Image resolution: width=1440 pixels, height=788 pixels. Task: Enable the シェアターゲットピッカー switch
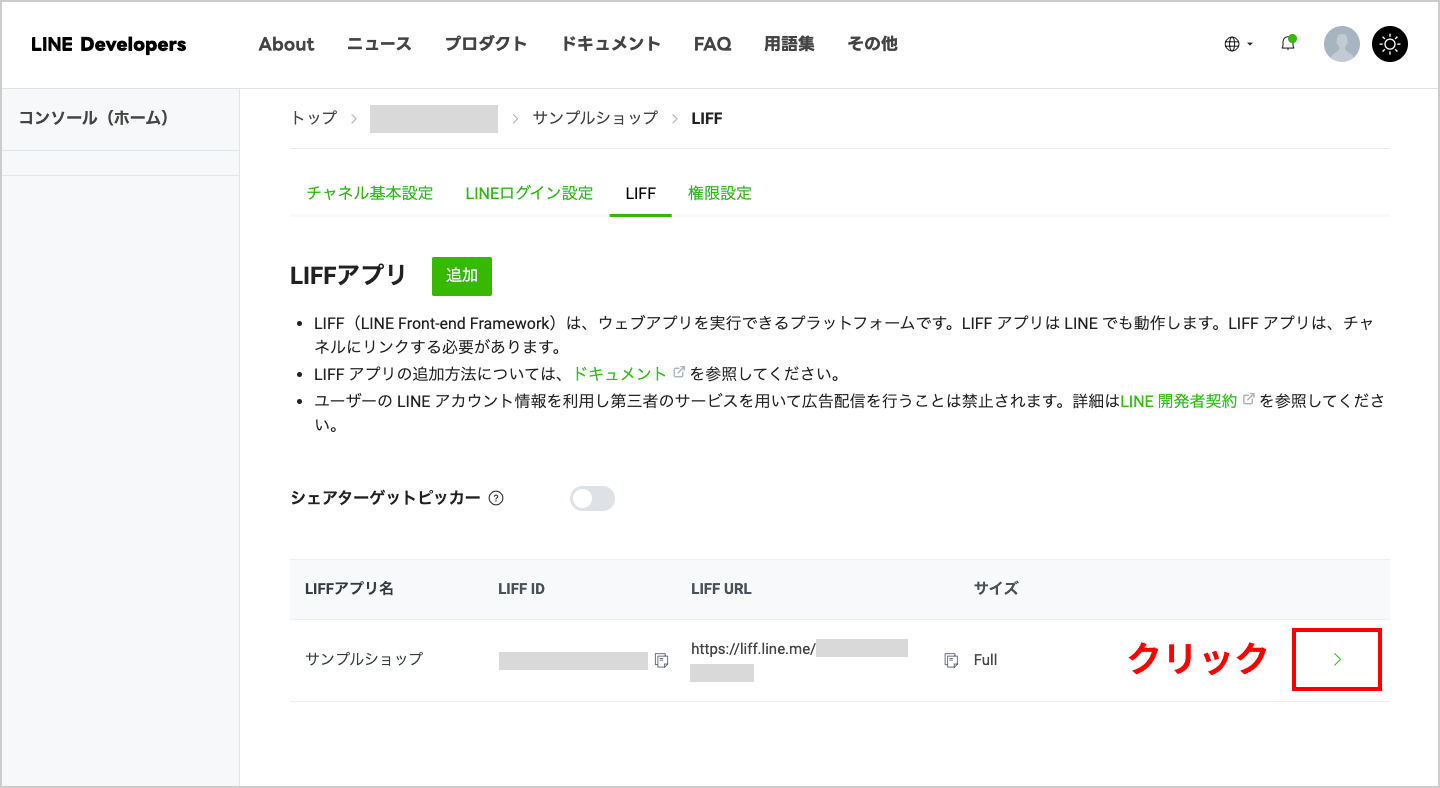click(x=592, y=498)
